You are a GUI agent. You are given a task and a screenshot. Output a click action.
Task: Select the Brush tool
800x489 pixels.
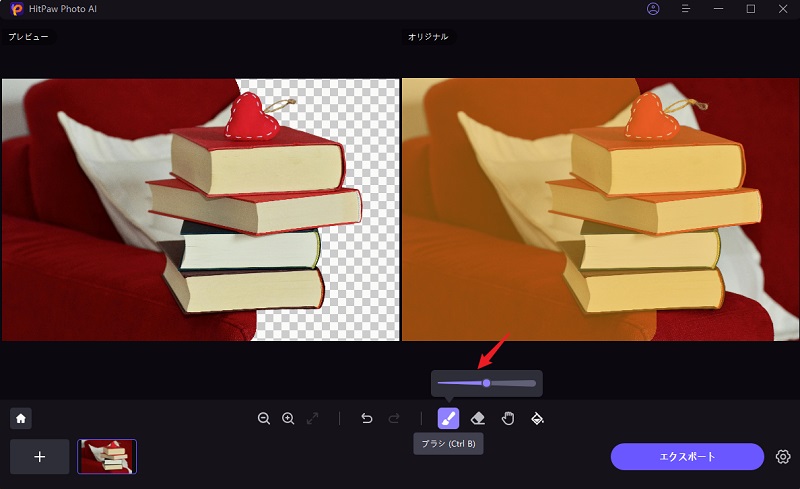click(448, 418)
